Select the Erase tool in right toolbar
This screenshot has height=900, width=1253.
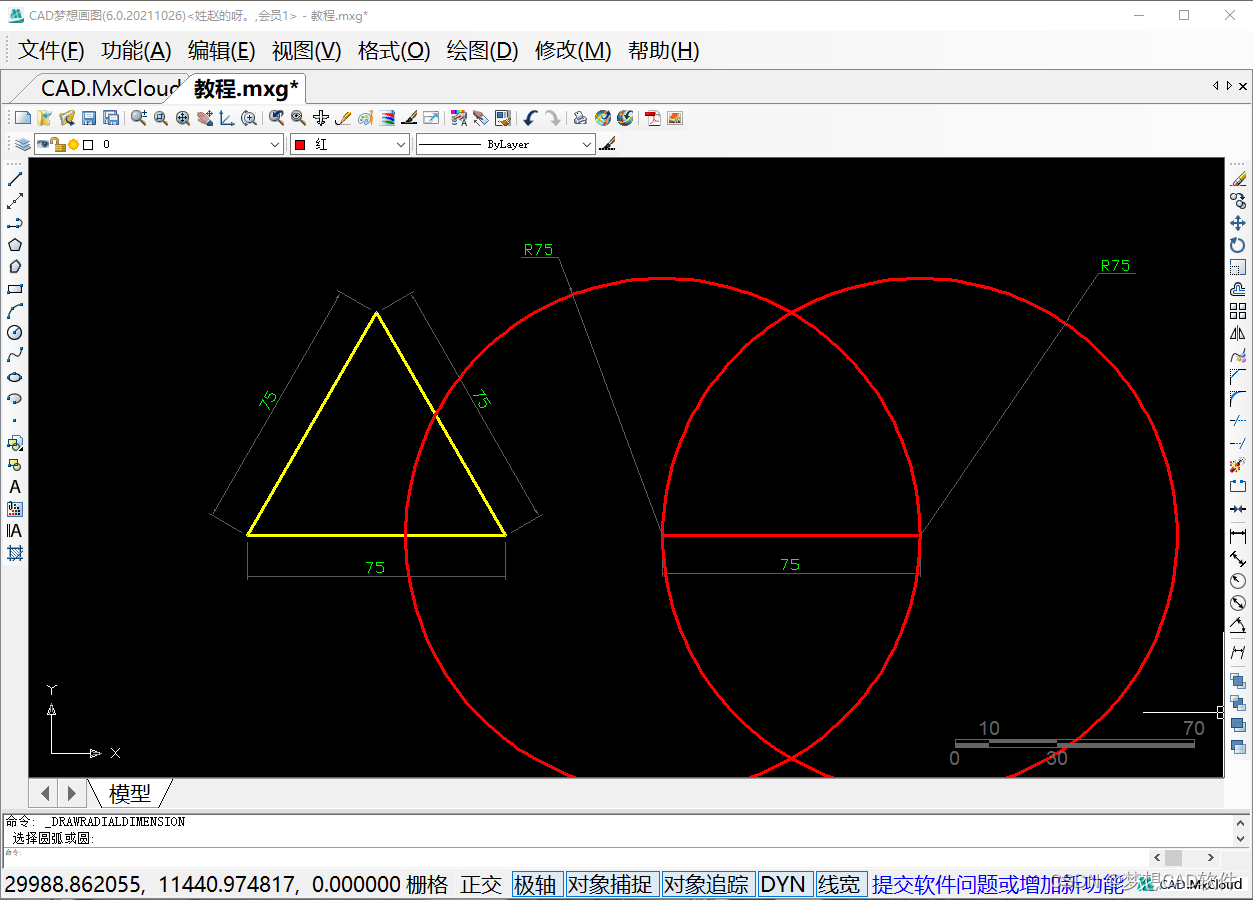(x=1238, y=179)
